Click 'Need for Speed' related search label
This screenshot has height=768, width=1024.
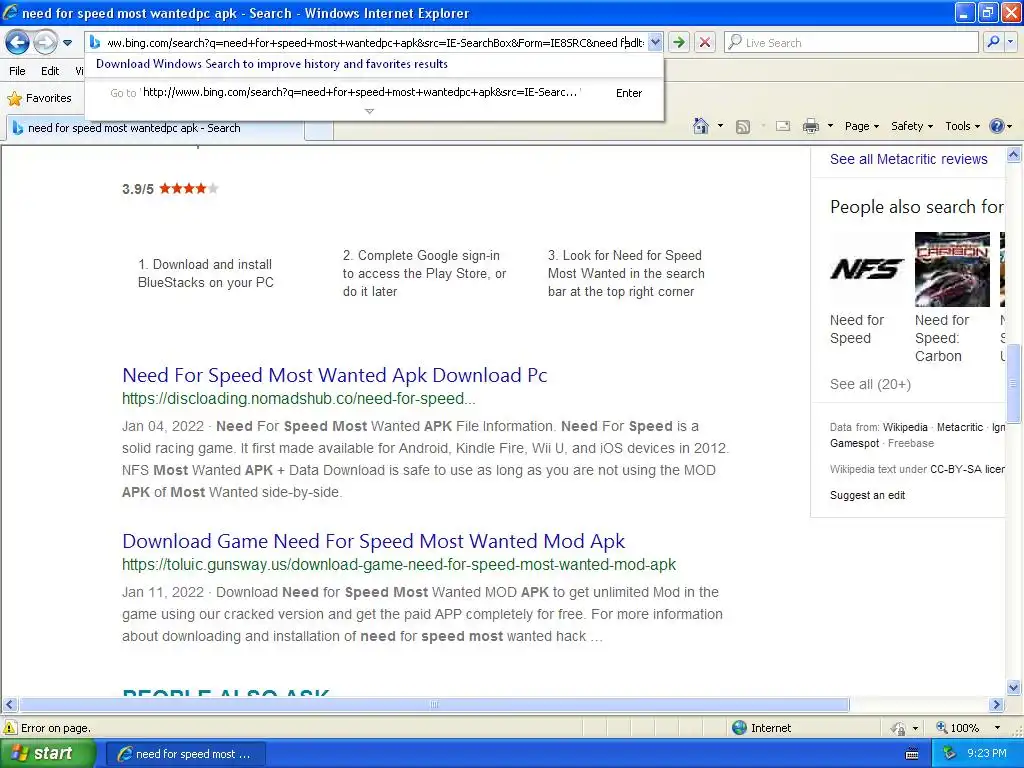[x=856, y=329]
